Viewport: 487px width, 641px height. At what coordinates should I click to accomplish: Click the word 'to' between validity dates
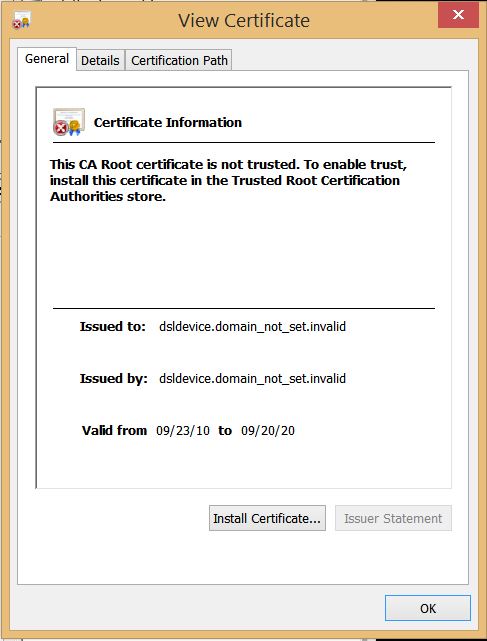click(x=225, y=430)
